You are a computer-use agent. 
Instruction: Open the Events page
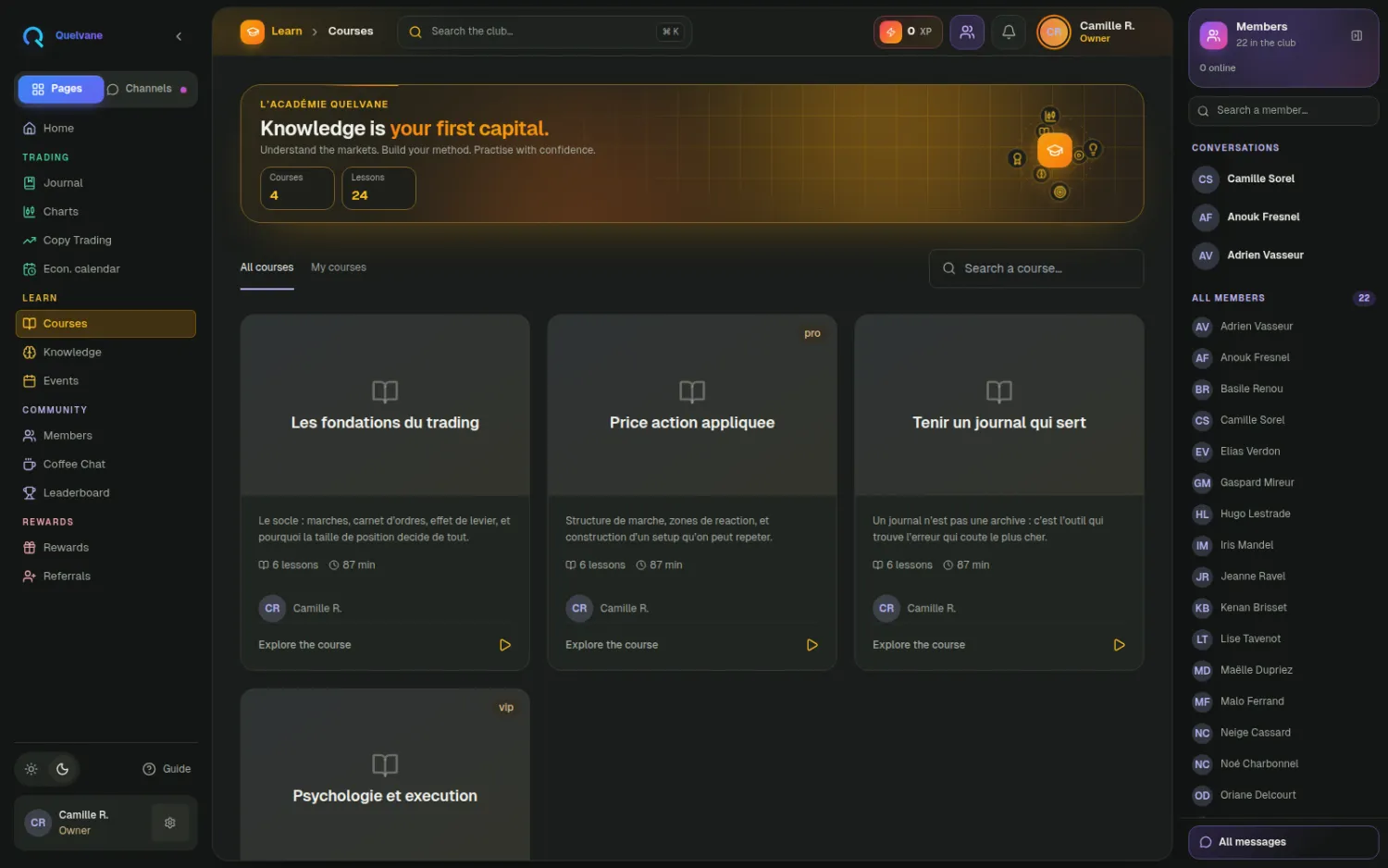(105, 381)
